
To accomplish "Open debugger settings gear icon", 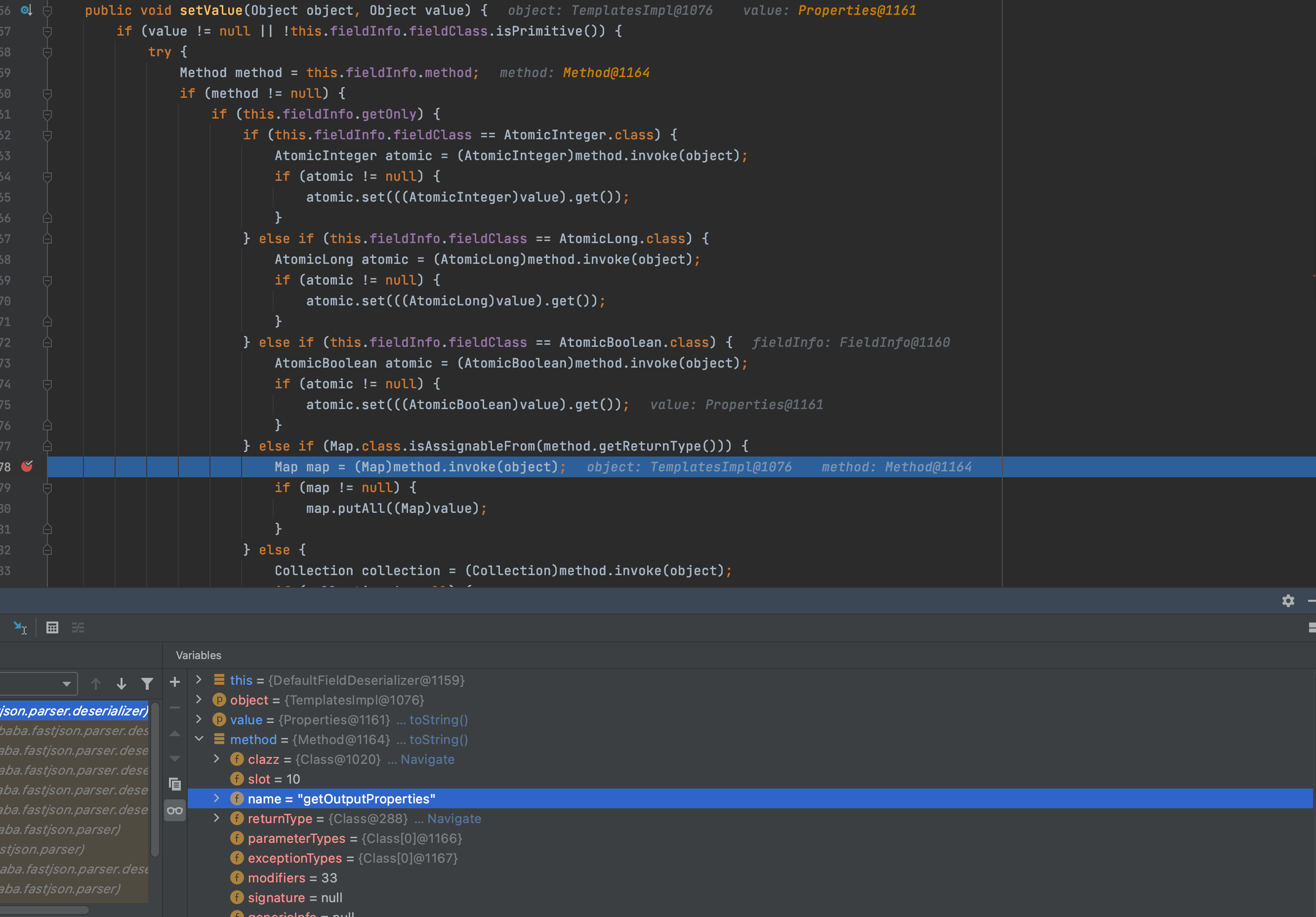I will point(1288,601).
